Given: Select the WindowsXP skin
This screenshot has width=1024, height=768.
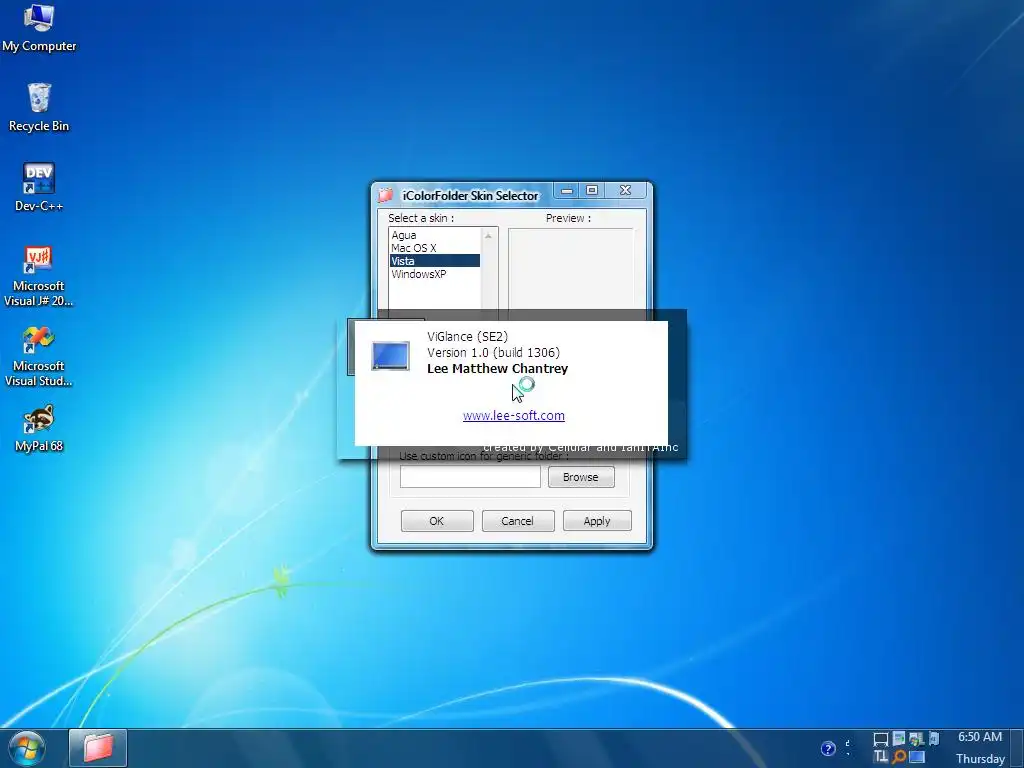Looking at the screenshot, I should point(434,274).
